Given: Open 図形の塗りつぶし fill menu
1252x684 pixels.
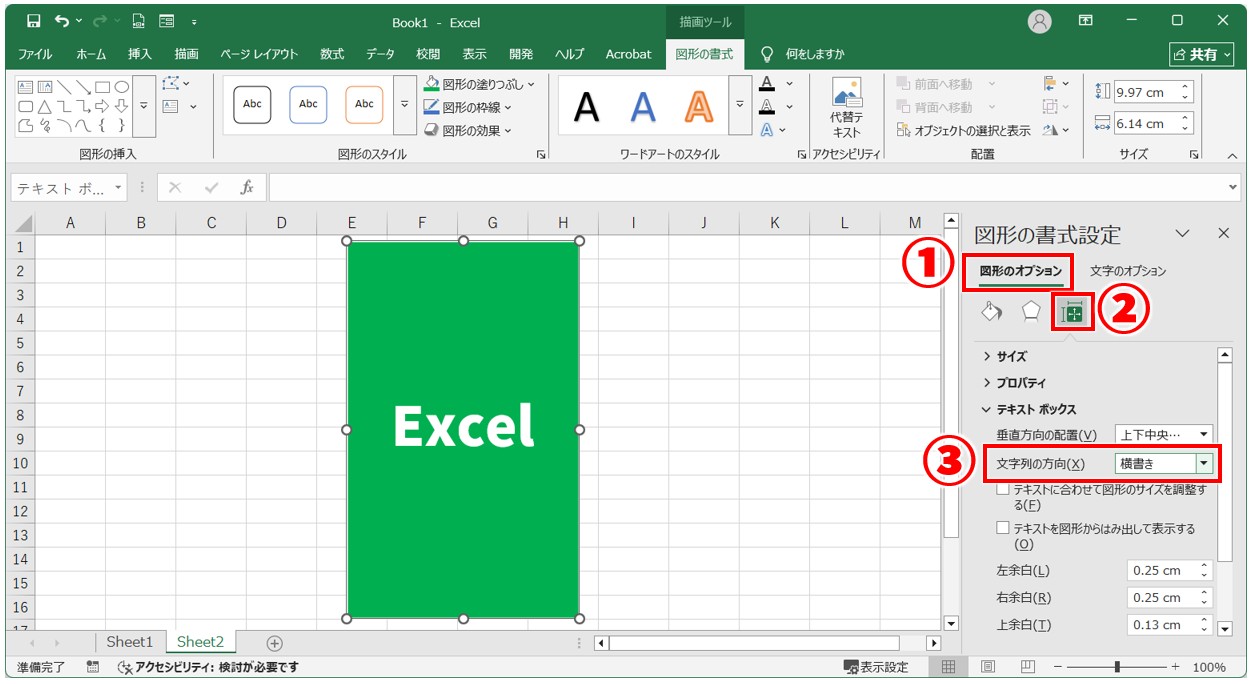Looking at the screenshot, I should tap(479, 84).
